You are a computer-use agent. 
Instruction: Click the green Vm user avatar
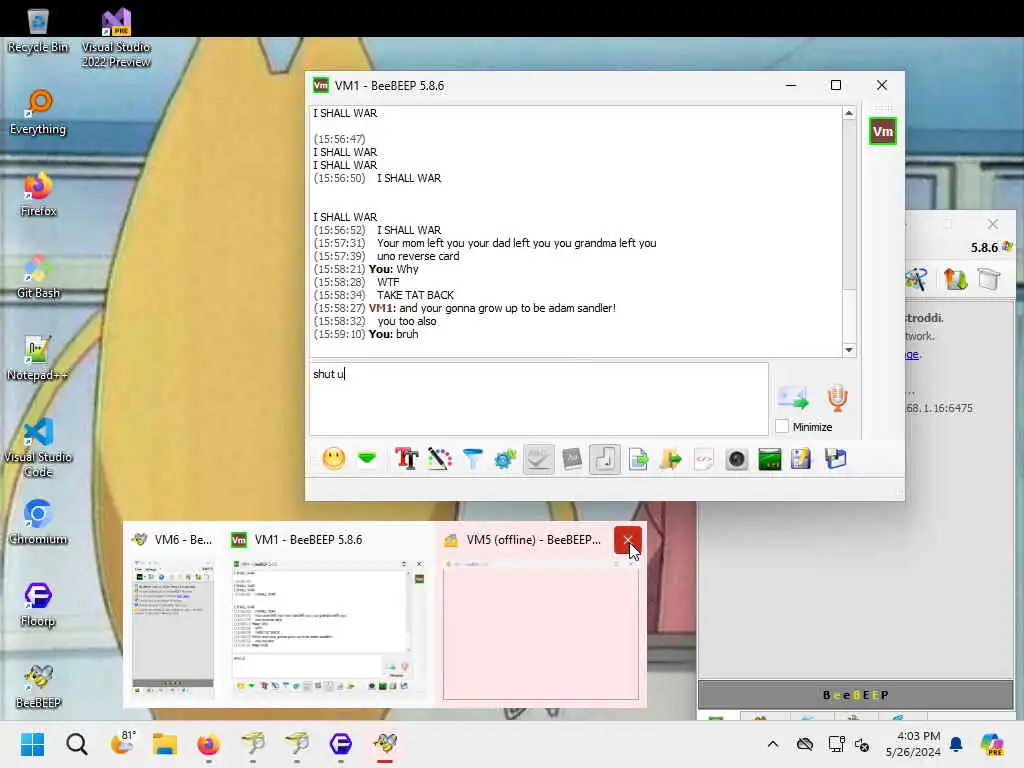click(x=882, y=131)
